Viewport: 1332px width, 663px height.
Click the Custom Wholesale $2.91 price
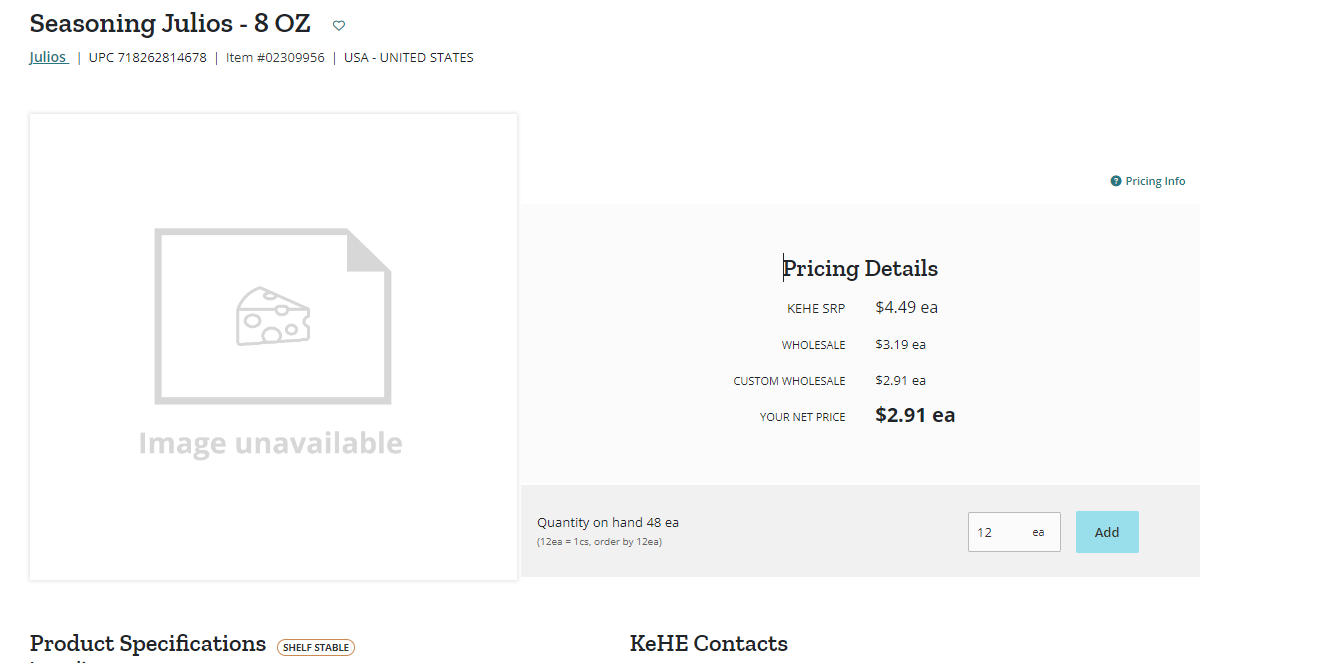(x=900, y=380)
